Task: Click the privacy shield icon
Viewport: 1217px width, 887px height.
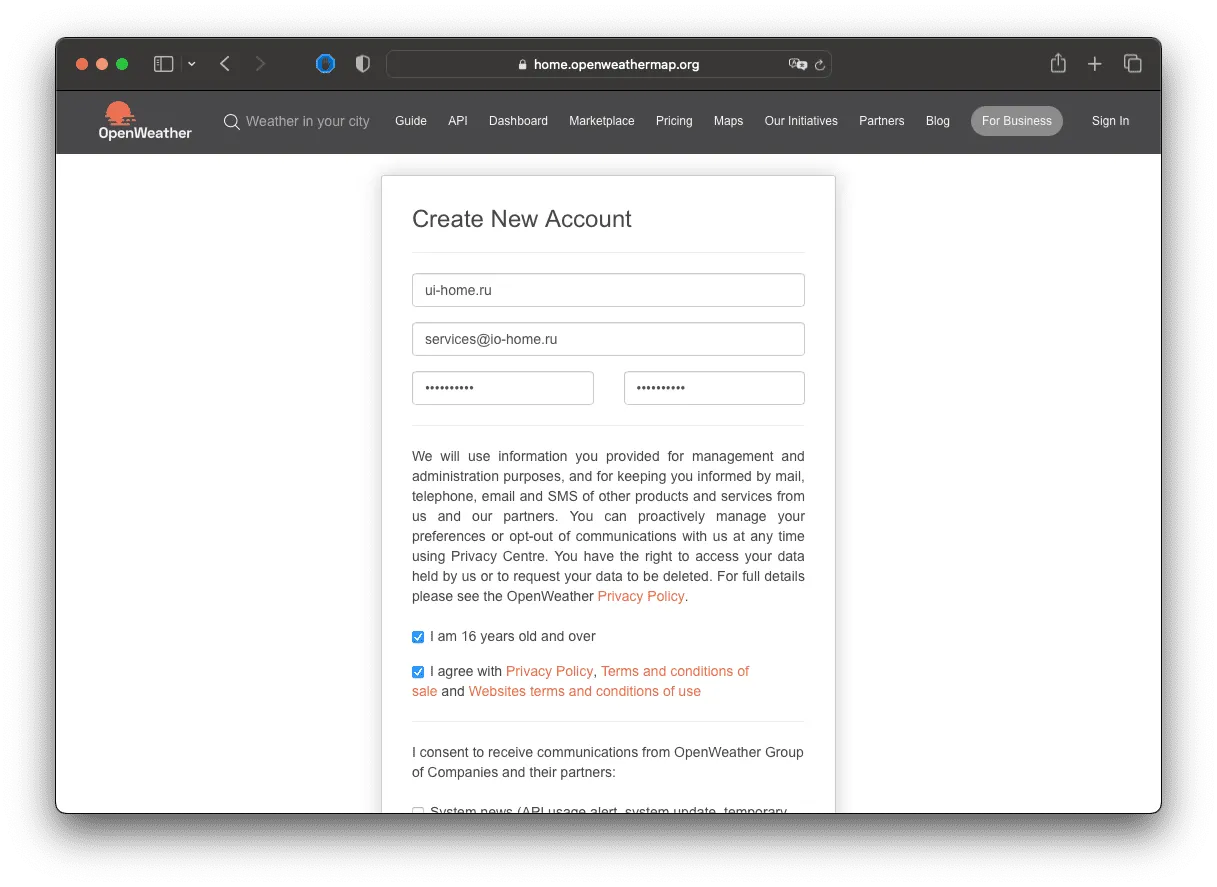Action: 363,64
